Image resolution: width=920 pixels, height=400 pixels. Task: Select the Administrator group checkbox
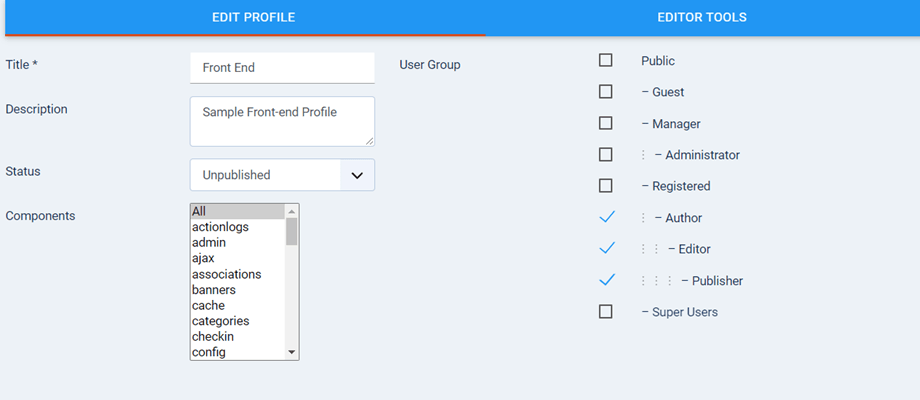[x=606, y=155]
